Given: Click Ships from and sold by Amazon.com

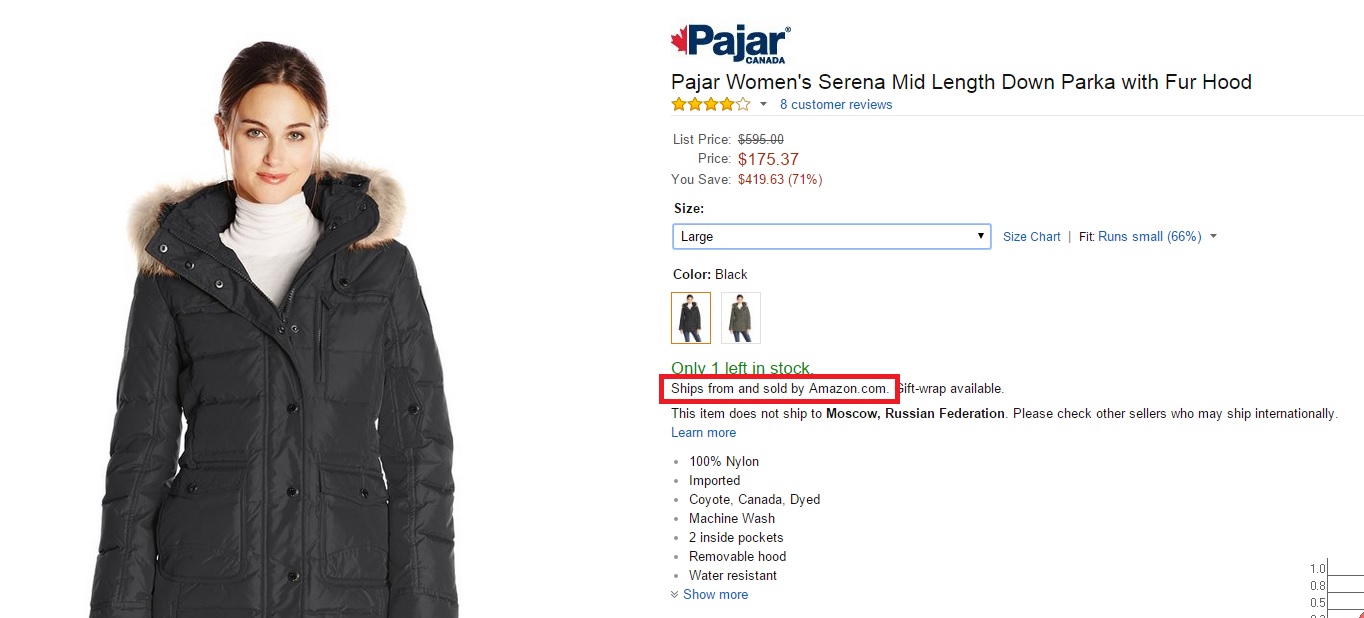Looking at the screenshot, I should (x=779, y=389).
